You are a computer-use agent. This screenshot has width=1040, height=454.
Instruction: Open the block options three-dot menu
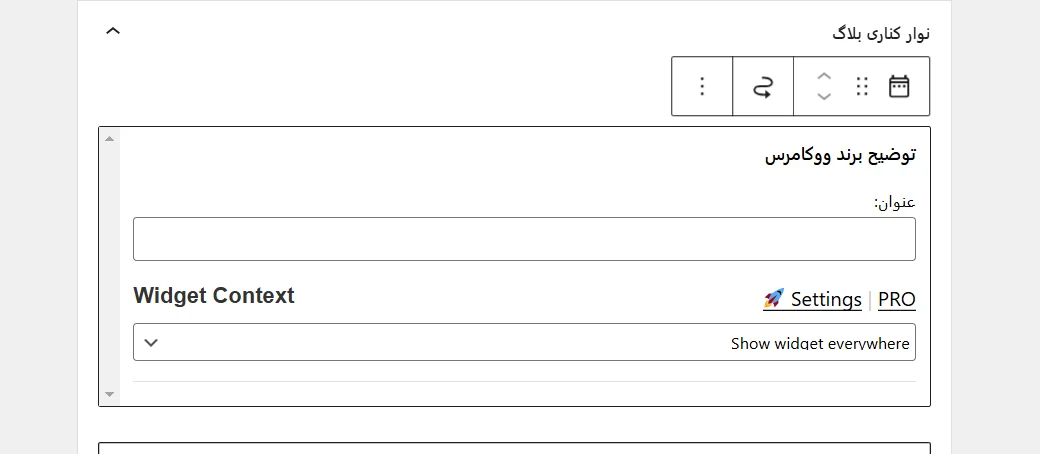(702, 86)
